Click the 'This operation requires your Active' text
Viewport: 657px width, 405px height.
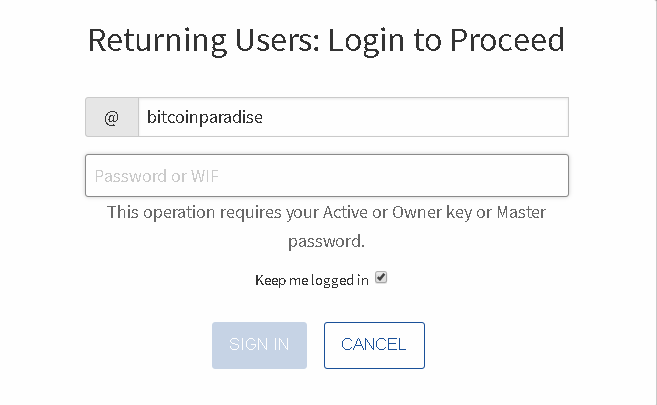pyautogui.click(x=213, y=212)
